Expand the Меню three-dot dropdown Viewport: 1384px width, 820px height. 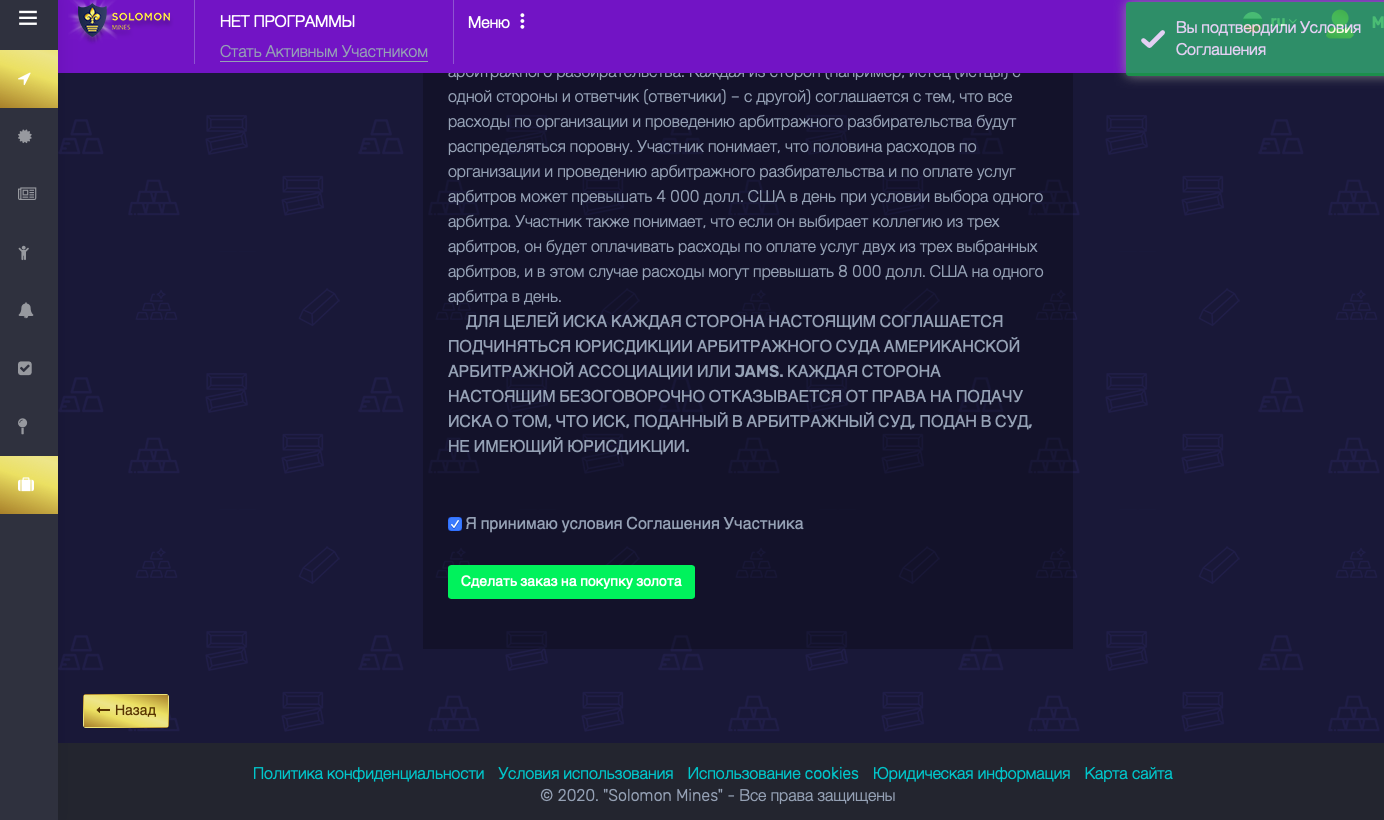click(x=497, y=22)
